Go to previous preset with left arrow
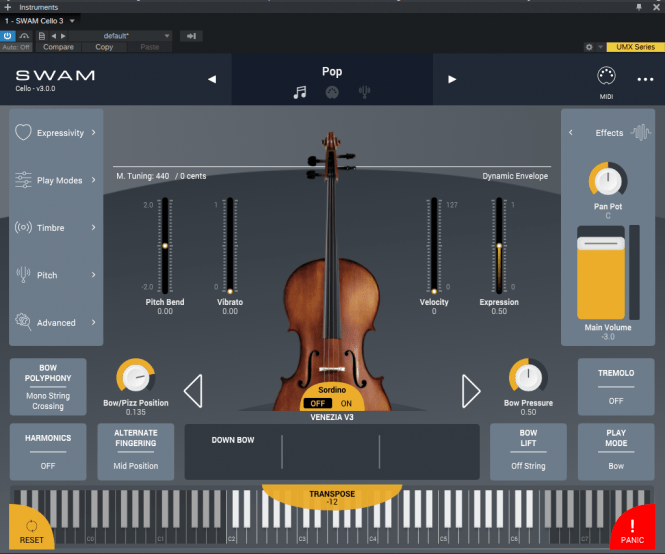The image size is (665, 554). click(x=54, y=36)
